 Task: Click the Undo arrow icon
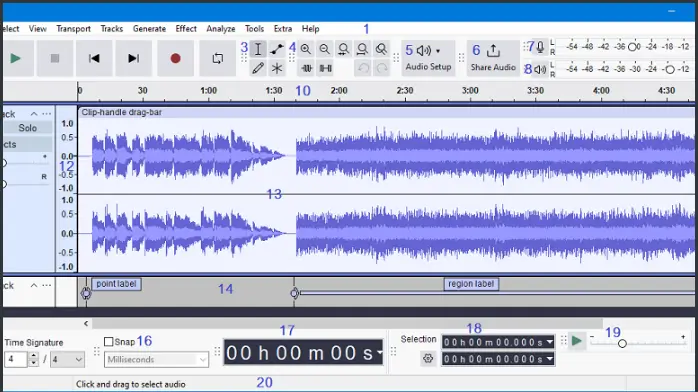click(363, 68)
